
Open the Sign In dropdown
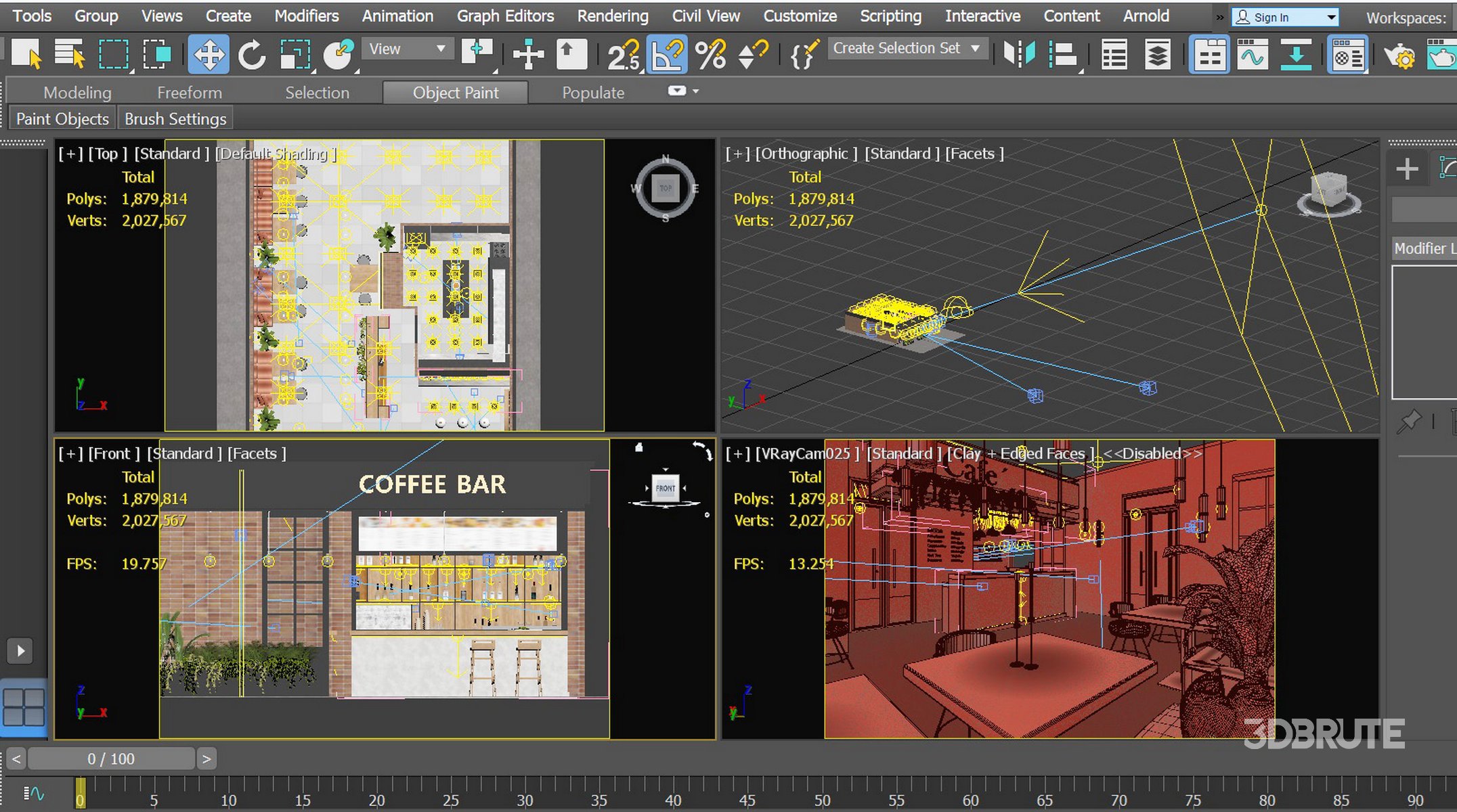click(1331, 17)
